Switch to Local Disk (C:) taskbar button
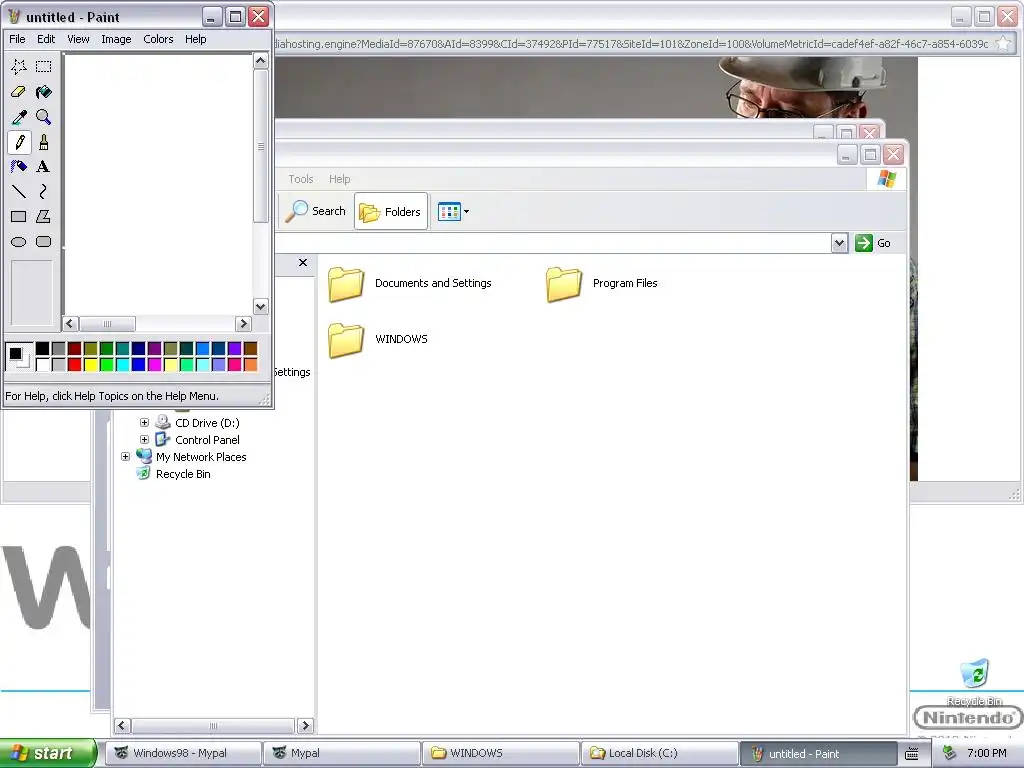 660,753
